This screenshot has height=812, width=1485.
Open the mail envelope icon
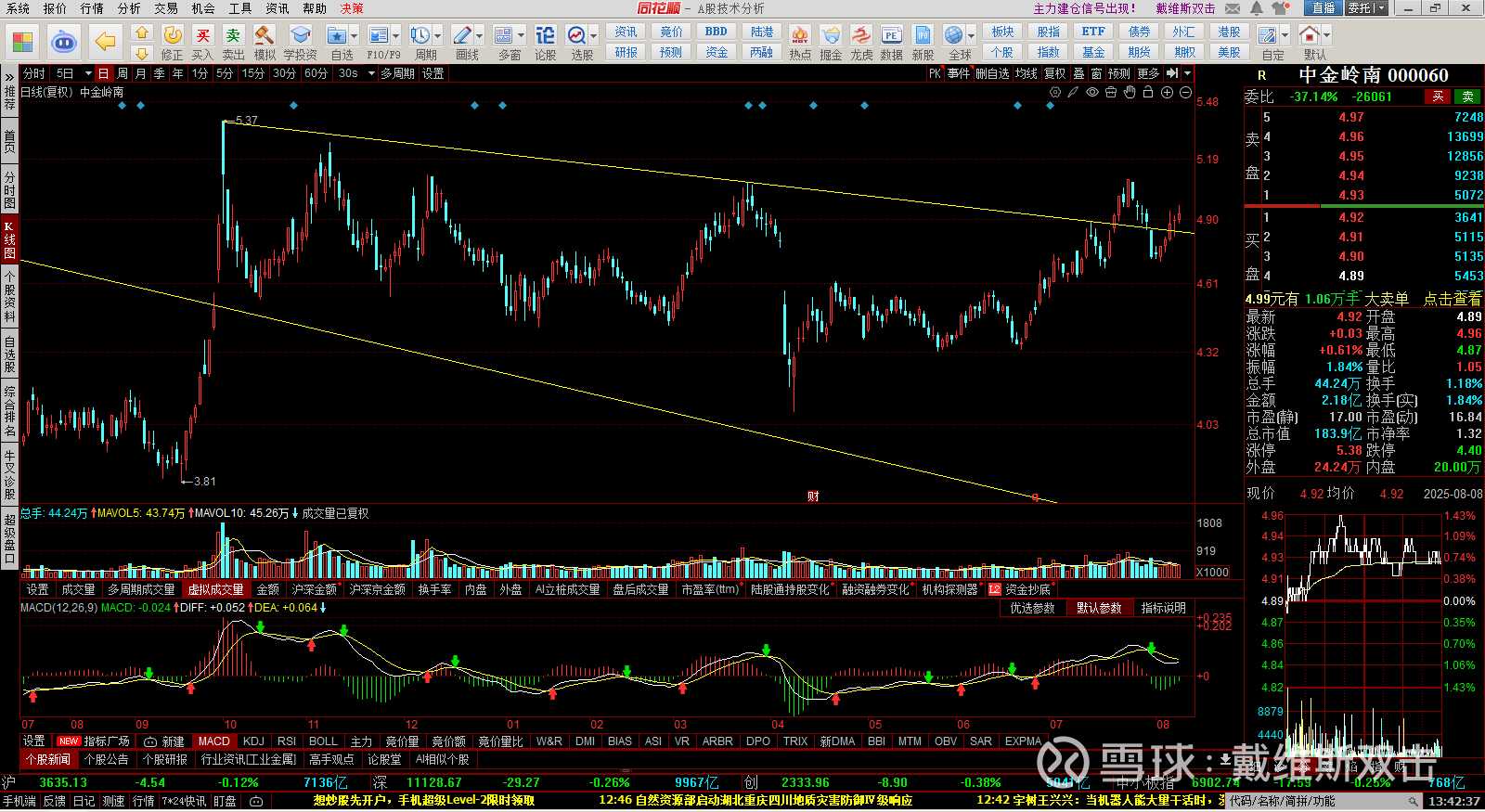[1233, 8]
